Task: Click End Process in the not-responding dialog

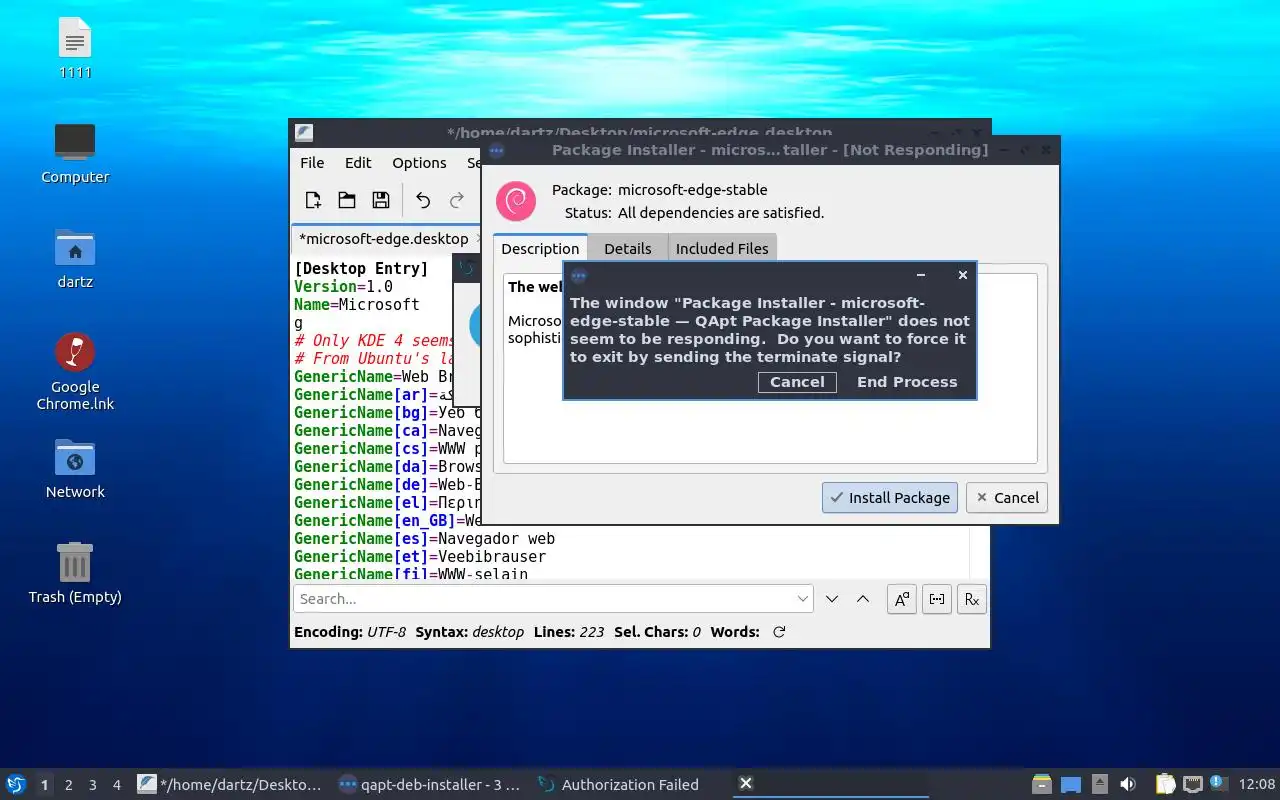Action: click(907, 382)
